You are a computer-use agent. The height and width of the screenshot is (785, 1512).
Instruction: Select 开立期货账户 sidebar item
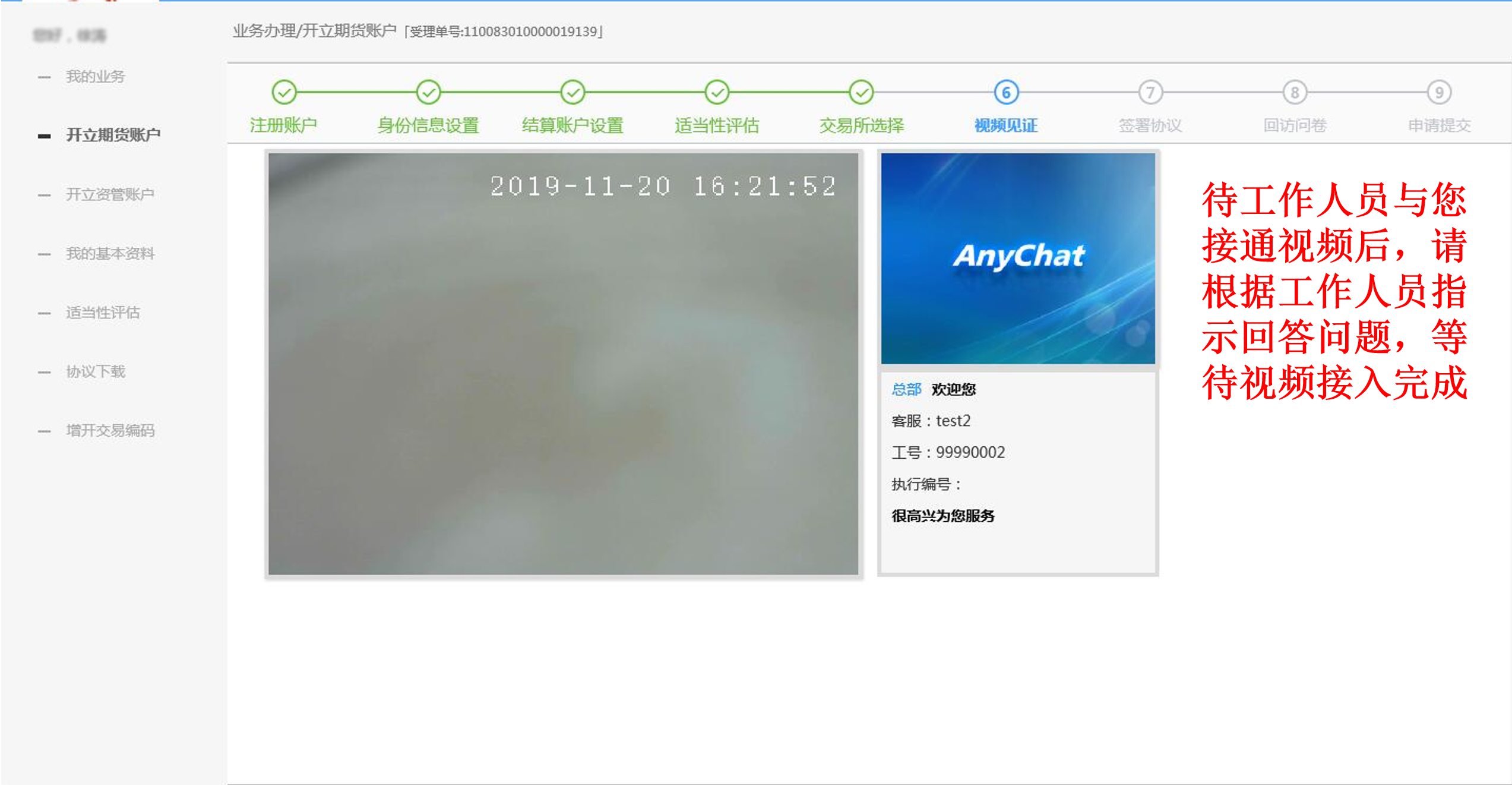(x=113, y=135)
